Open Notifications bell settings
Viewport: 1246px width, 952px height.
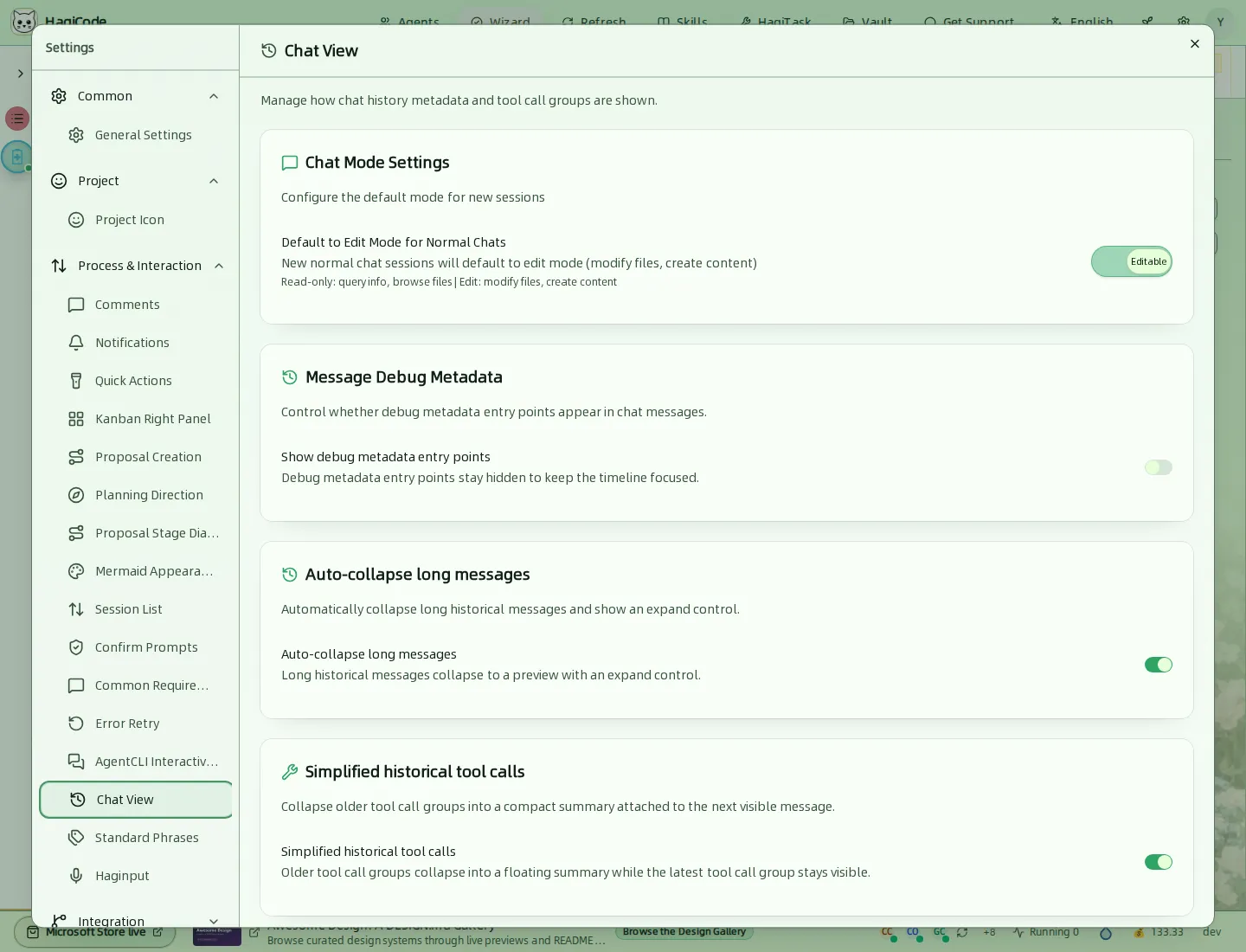[x=136, y=343]
